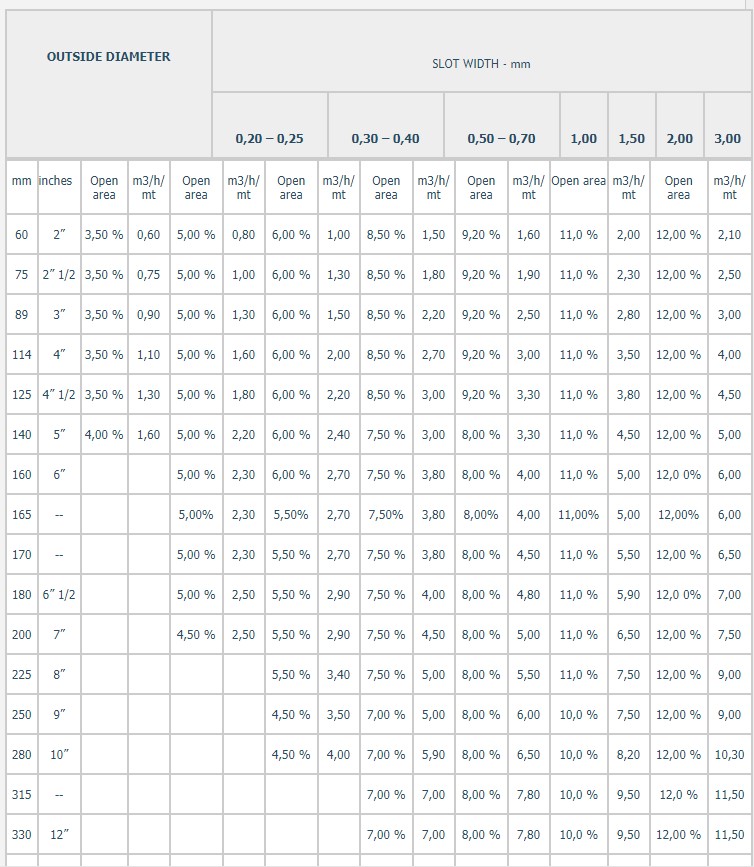
Task: Click the 114 mm row diameter cell
Action: tap(22, 354)
